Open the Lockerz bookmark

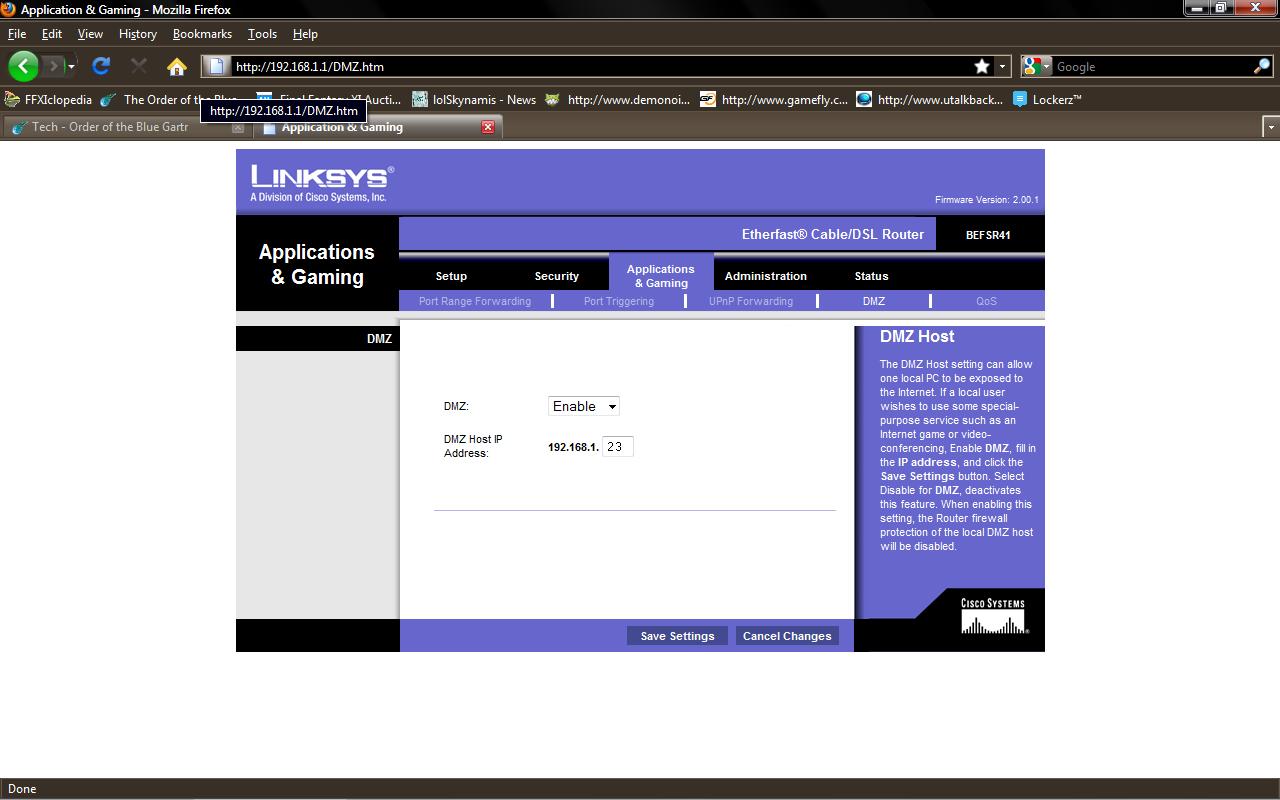click(x=1047, y=99)
